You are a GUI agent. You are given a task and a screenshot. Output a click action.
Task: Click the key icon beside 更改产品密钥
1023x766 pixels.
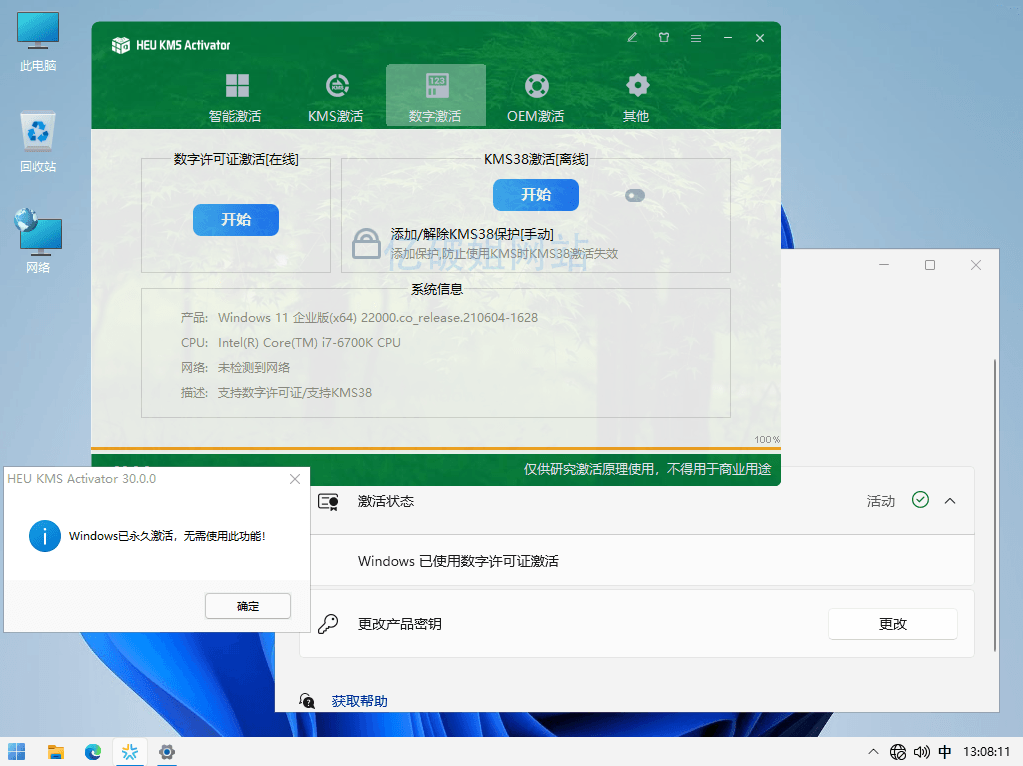coord(328,624)
